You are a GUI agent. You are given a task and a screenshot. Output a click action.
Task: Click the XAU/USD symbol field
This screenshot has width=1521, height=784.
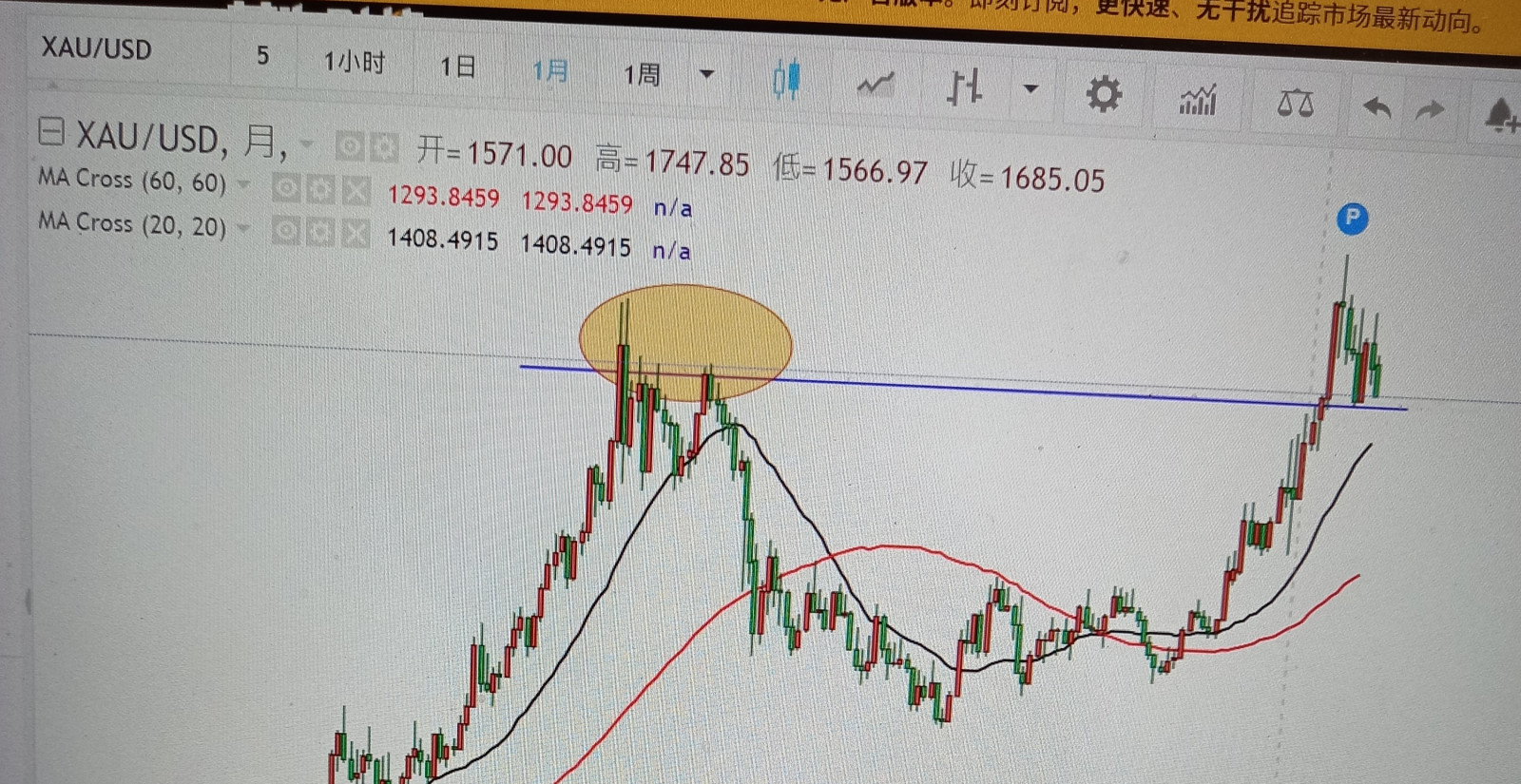[97, 48]
